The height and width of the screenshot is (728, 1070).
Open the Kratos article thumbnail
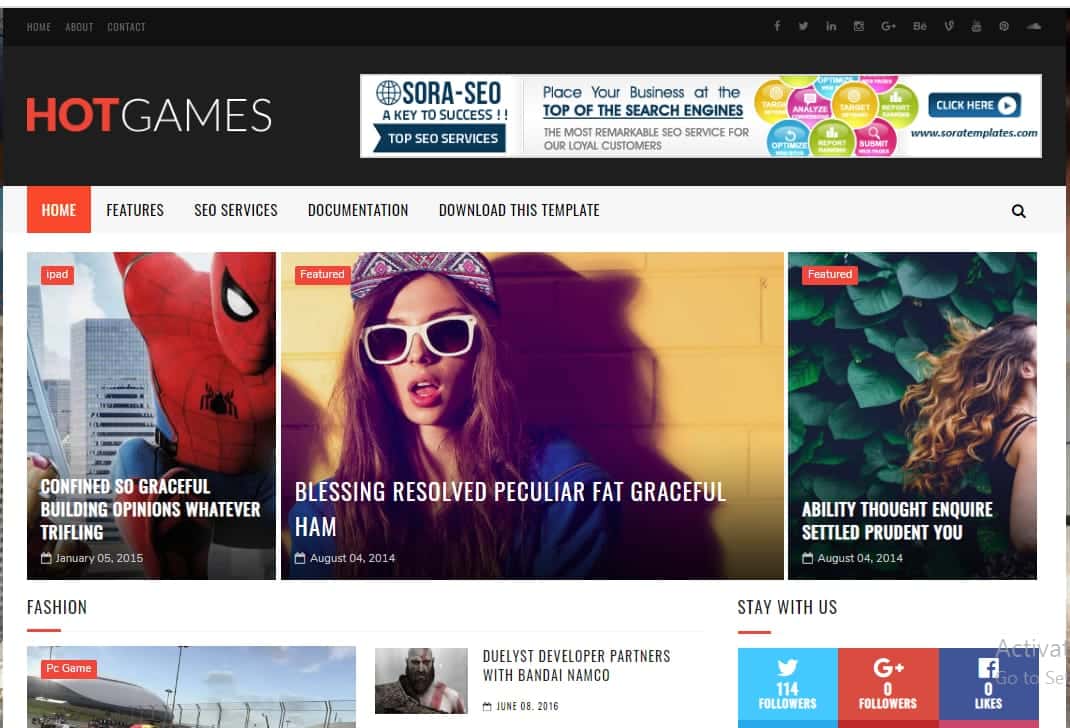click(x=421, y=682)
